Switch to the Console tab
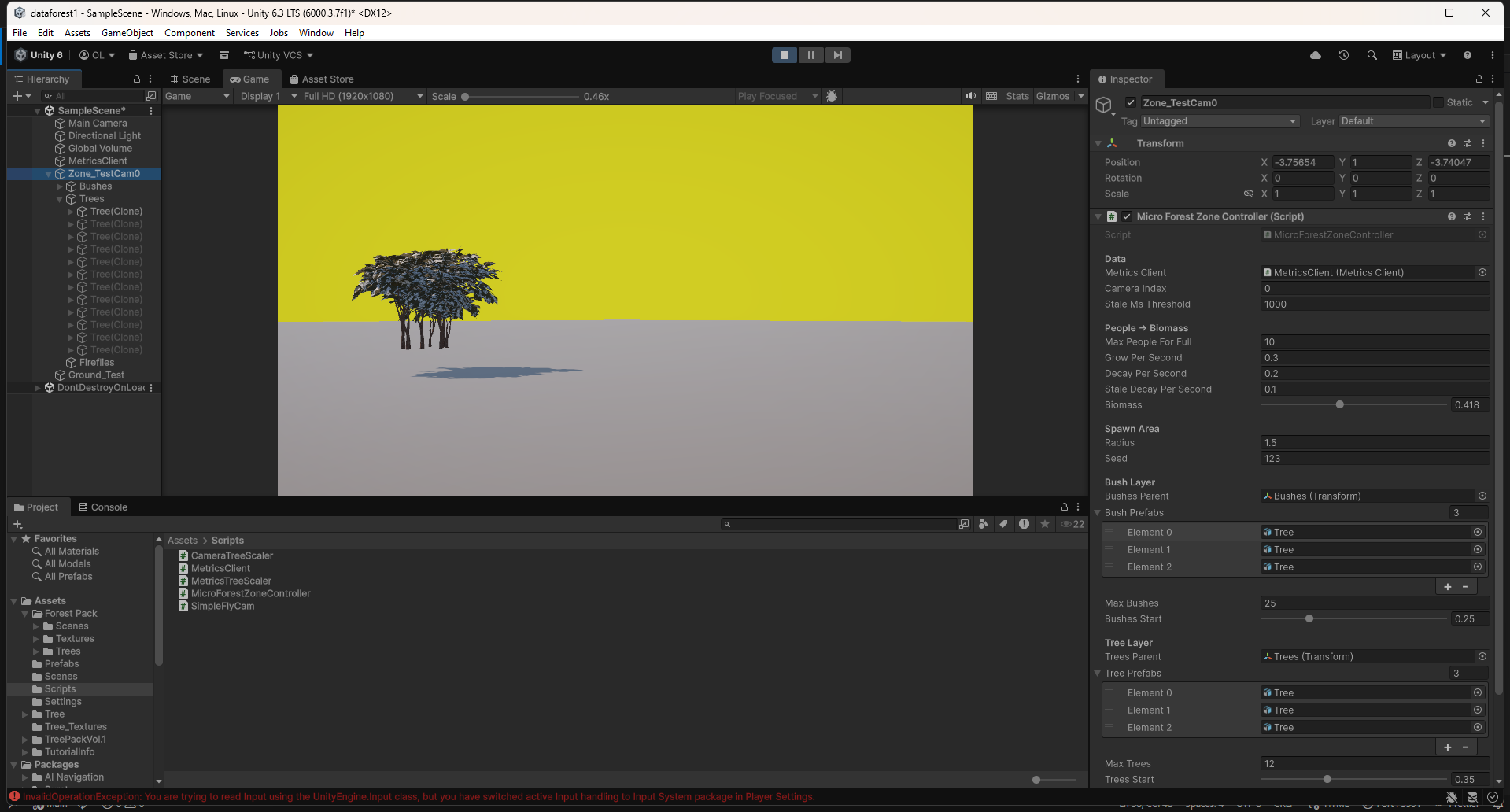The width and height of the screenshot is (1510, 812). (x=103, y=507)
